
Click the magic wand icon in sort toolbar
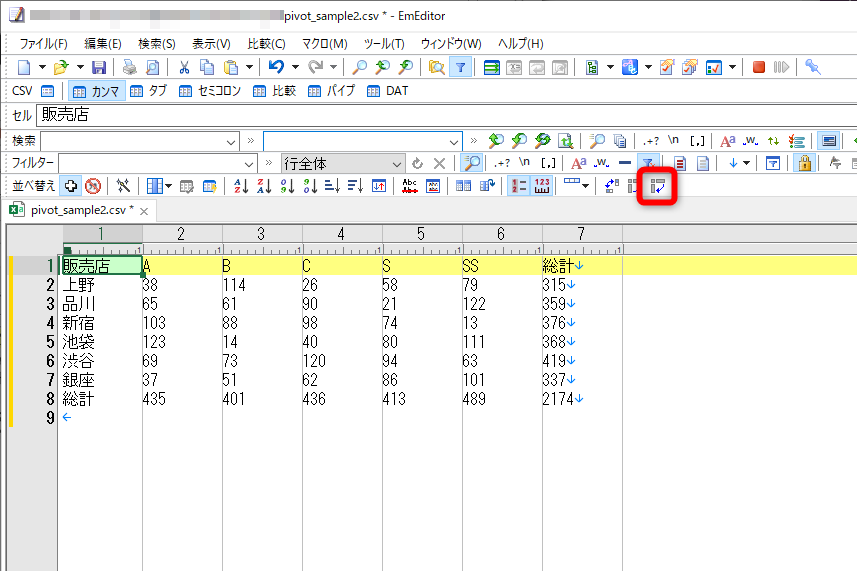124,186
